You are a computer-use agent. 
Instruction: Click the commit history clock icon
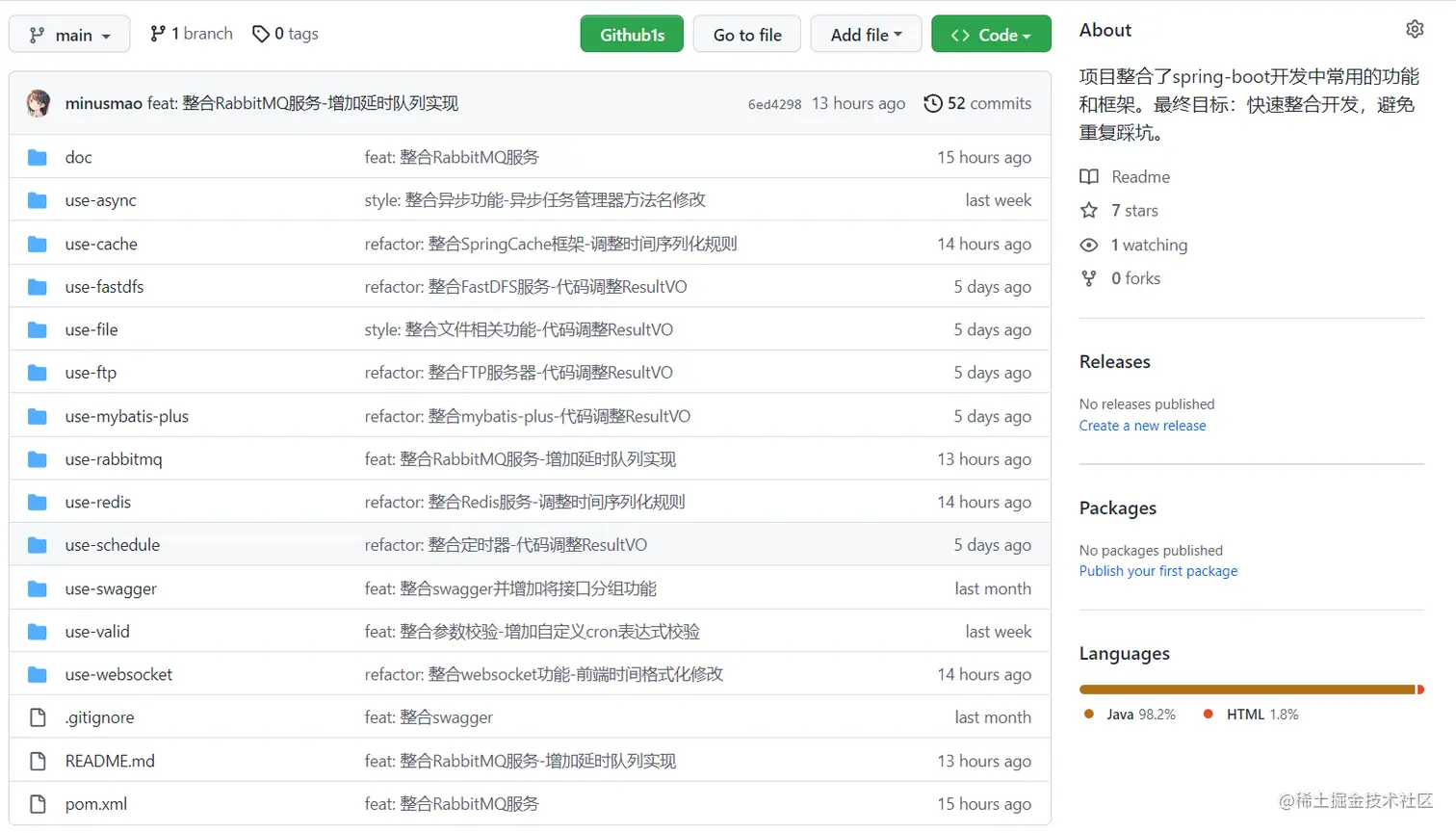pyautogui.click(x=932, y=103)
